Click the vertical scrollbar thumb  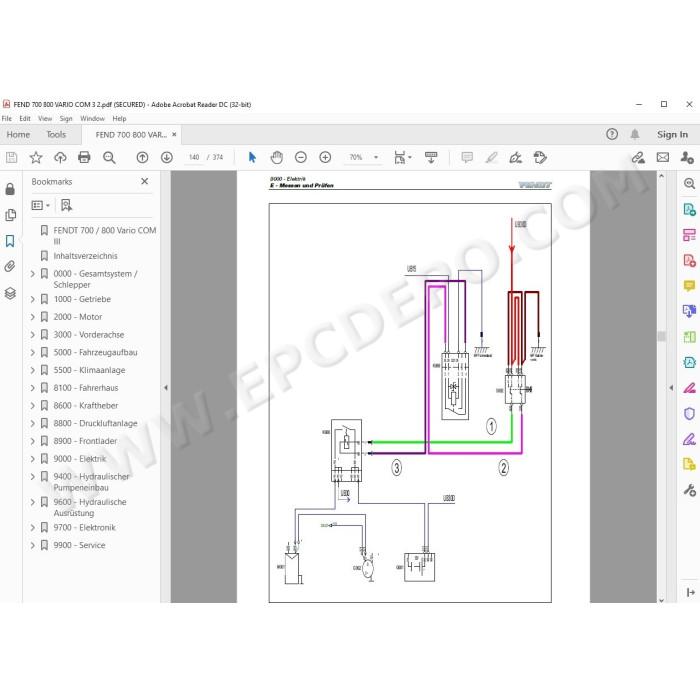[662, 336]
